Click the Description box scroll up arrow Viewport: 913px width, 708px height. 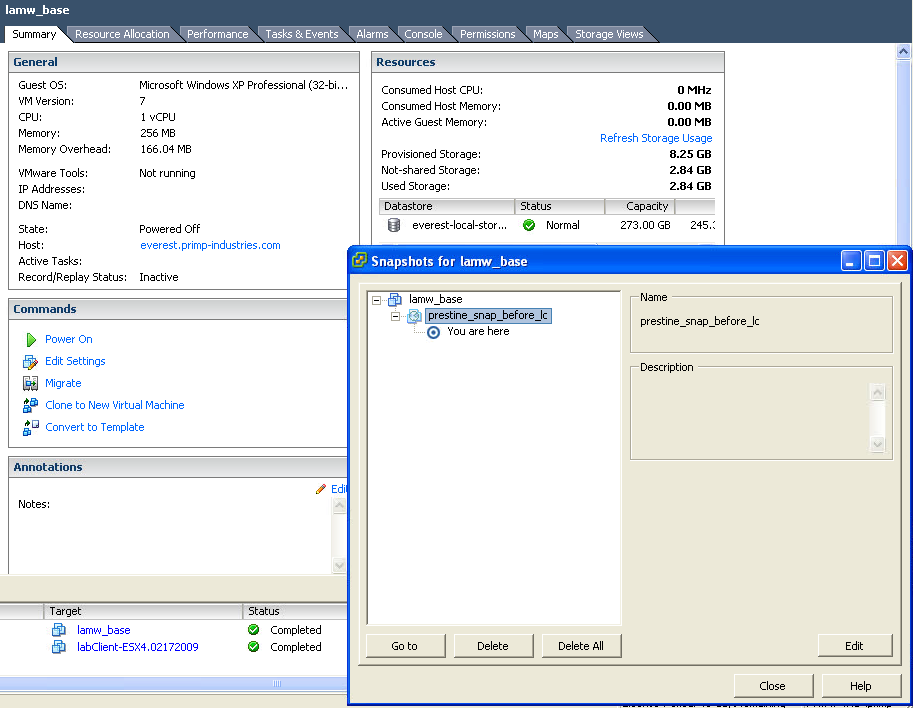[x=877, y=392]
